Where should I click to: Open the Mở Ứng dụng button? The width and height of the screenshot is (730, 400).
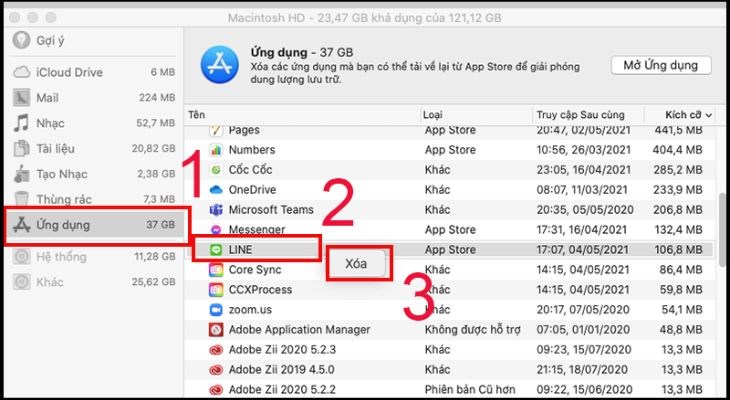[x=661, y=65]
